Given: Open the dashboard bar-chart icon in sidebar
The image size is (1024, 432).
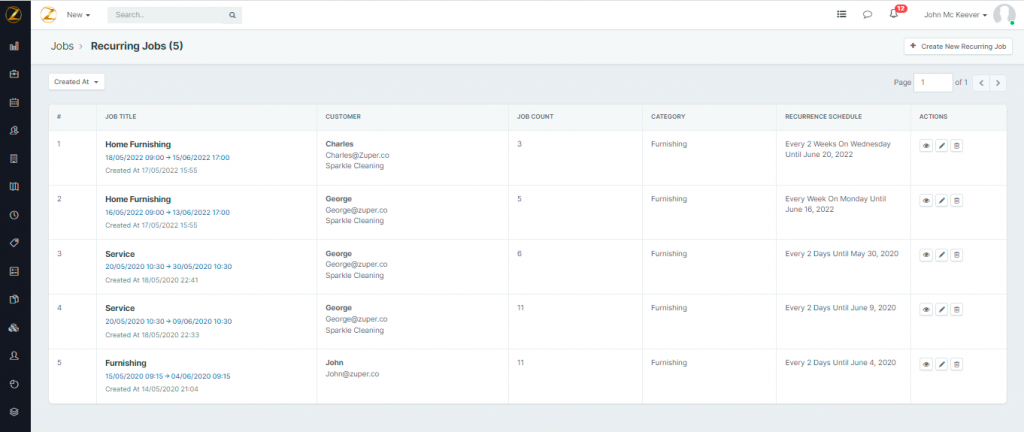Looking at the screenshot, I should tap(14, 46).
